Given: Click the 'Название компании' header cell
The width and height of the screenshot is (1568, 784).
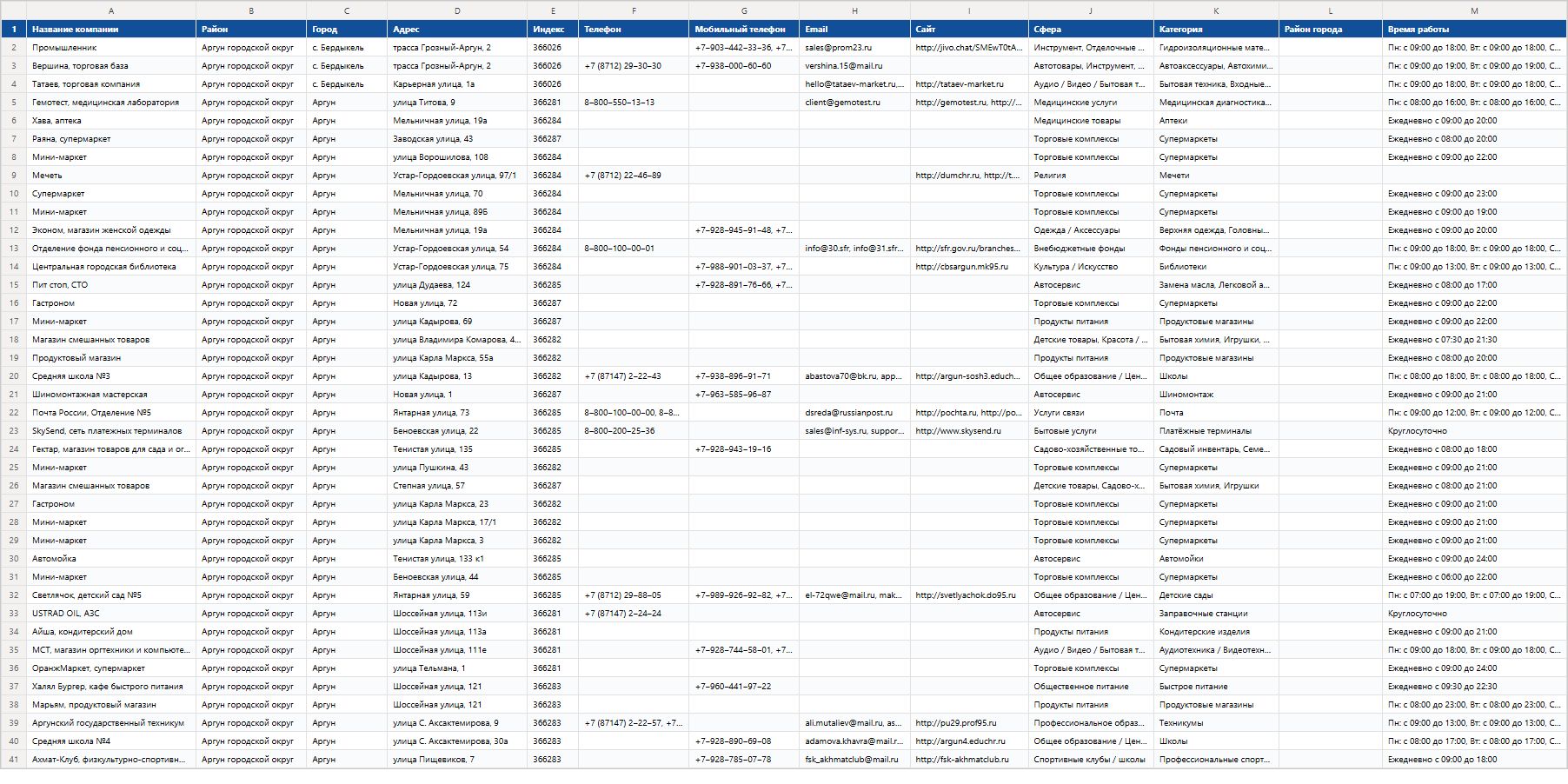Looking at the screenshot, I should [x=111, y=29].
